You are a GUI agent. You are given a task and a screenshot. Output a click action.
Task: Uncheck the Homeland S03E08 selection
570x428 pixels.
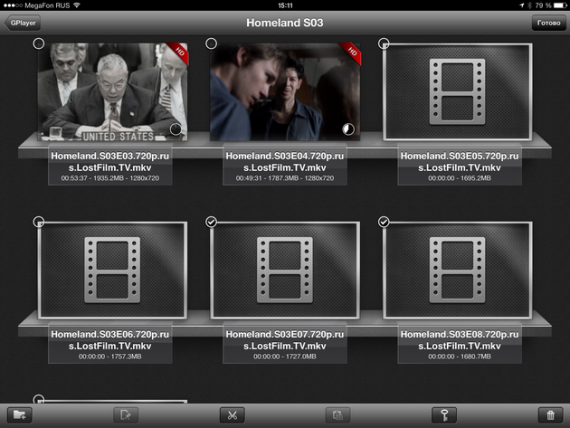click(384, 222)
